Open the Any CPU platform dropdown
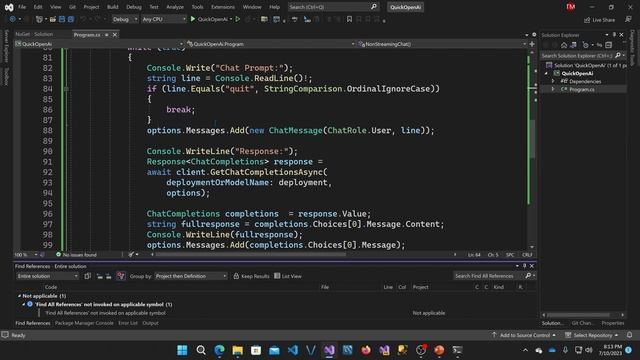Screen dimensions: 640x360 [x=164, y=19]
